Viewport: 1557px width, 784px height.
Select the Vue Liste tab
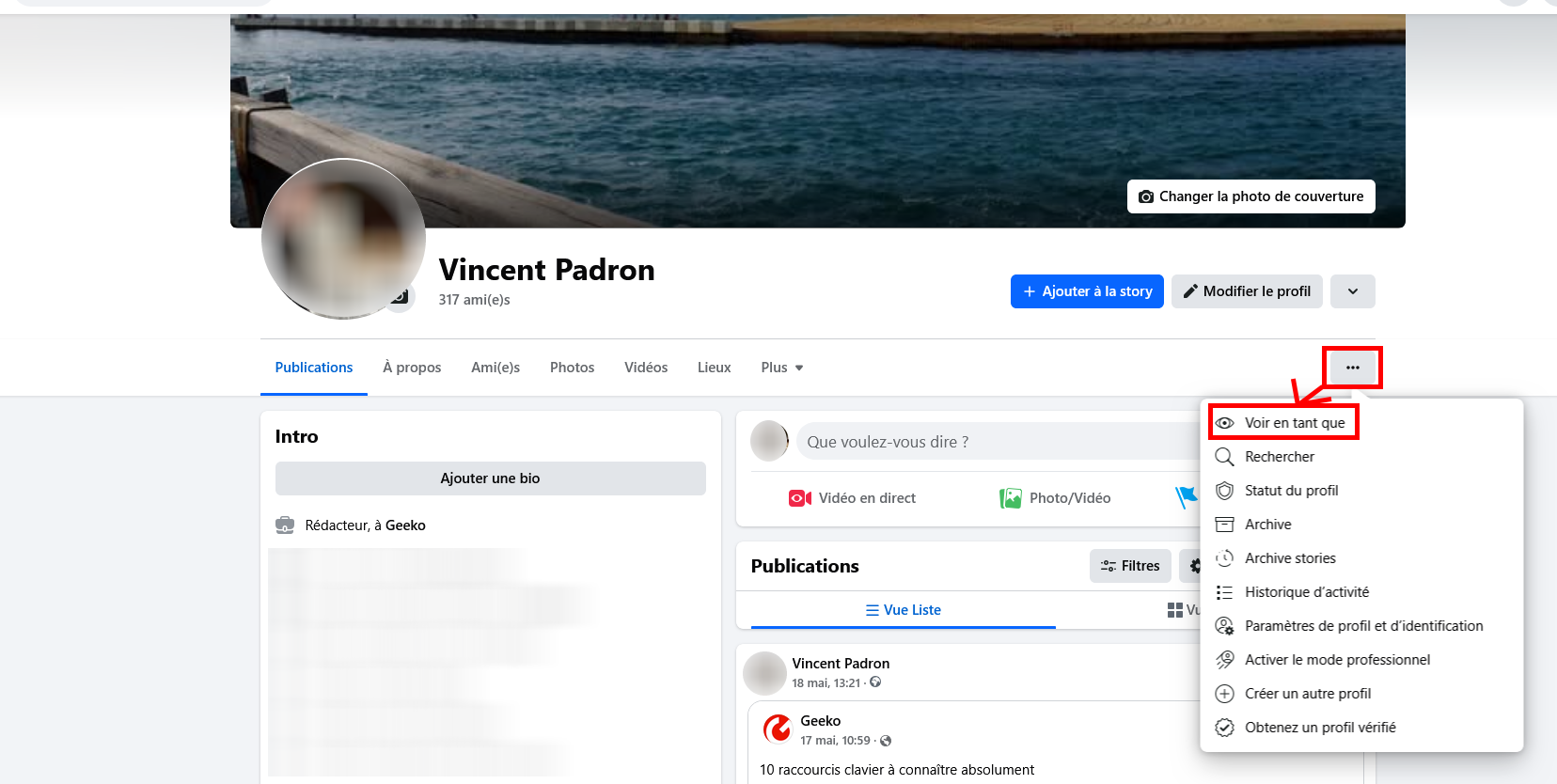click(x=904, y=610)
